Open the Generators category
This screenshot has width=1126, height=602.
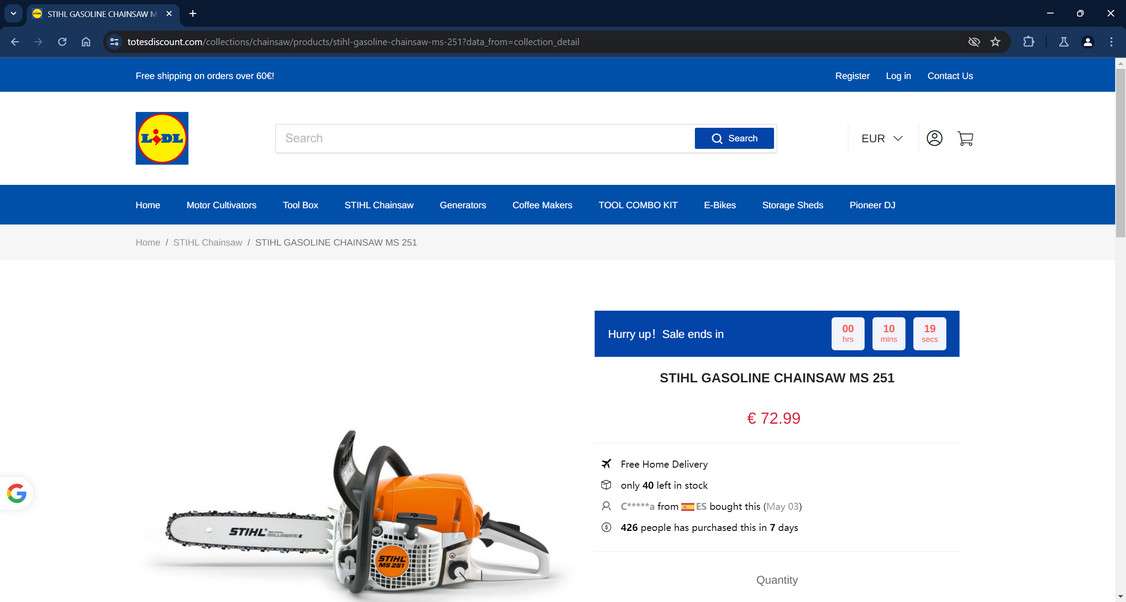point(462,205)
